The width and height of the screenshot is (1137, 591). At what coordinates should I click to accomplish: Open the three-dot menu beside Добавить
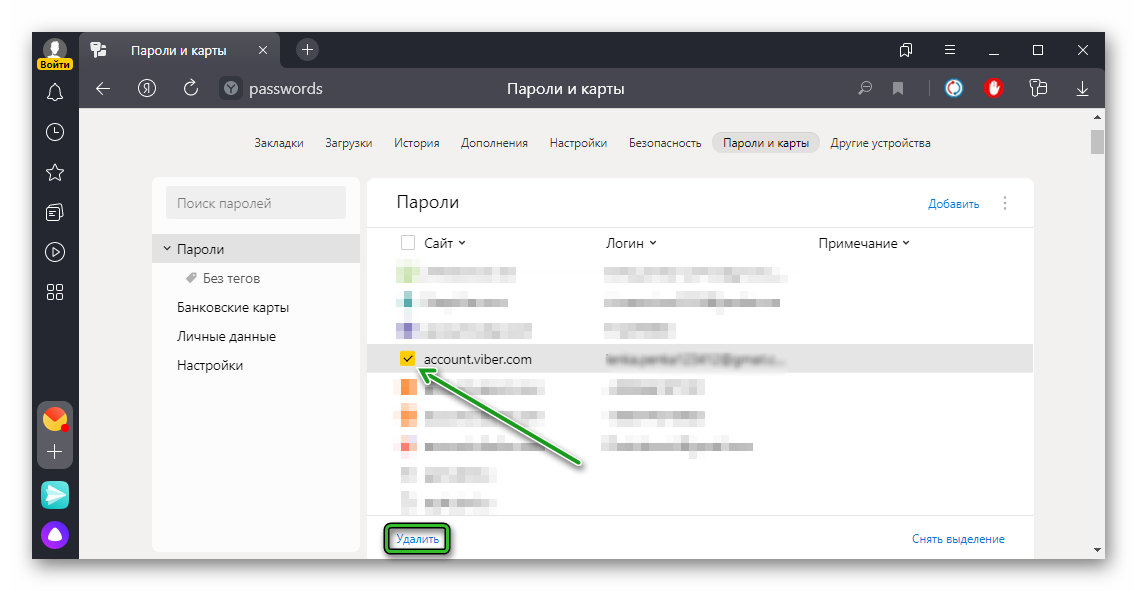click(1005, 203)
